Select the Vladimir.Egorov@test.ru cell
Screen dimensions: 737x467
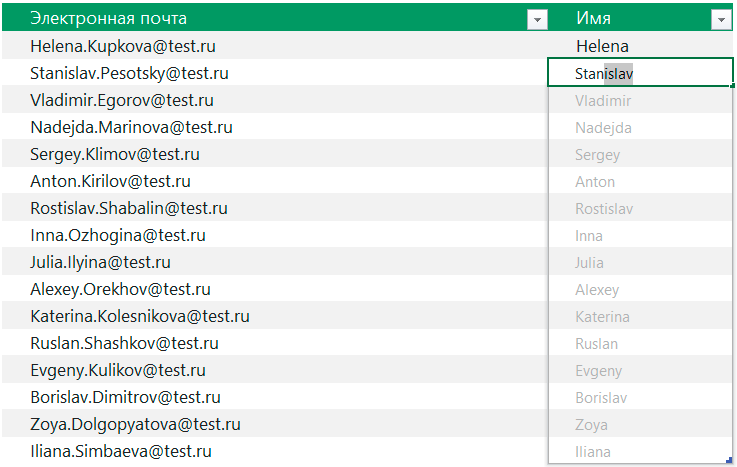(x=275, y=100)
